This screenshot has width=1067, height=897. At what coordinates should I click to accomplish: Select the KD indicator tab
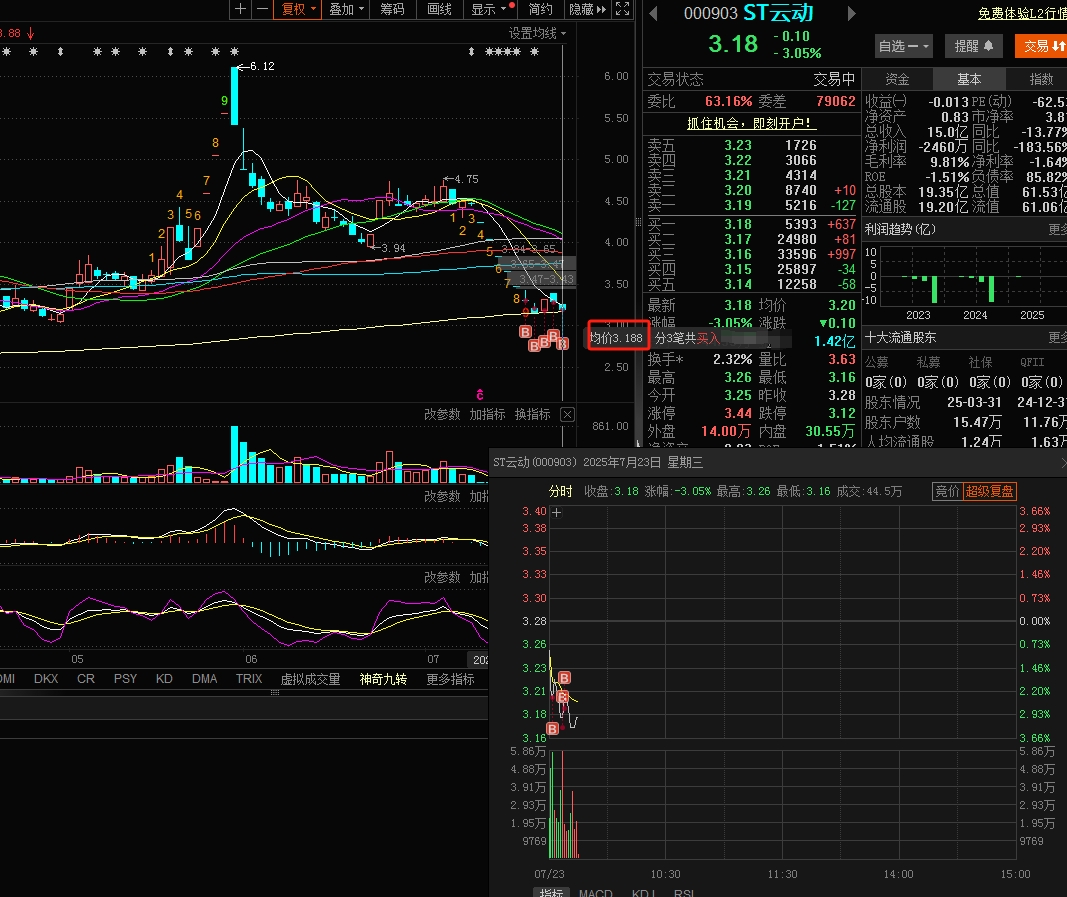[x=164, y=679]
